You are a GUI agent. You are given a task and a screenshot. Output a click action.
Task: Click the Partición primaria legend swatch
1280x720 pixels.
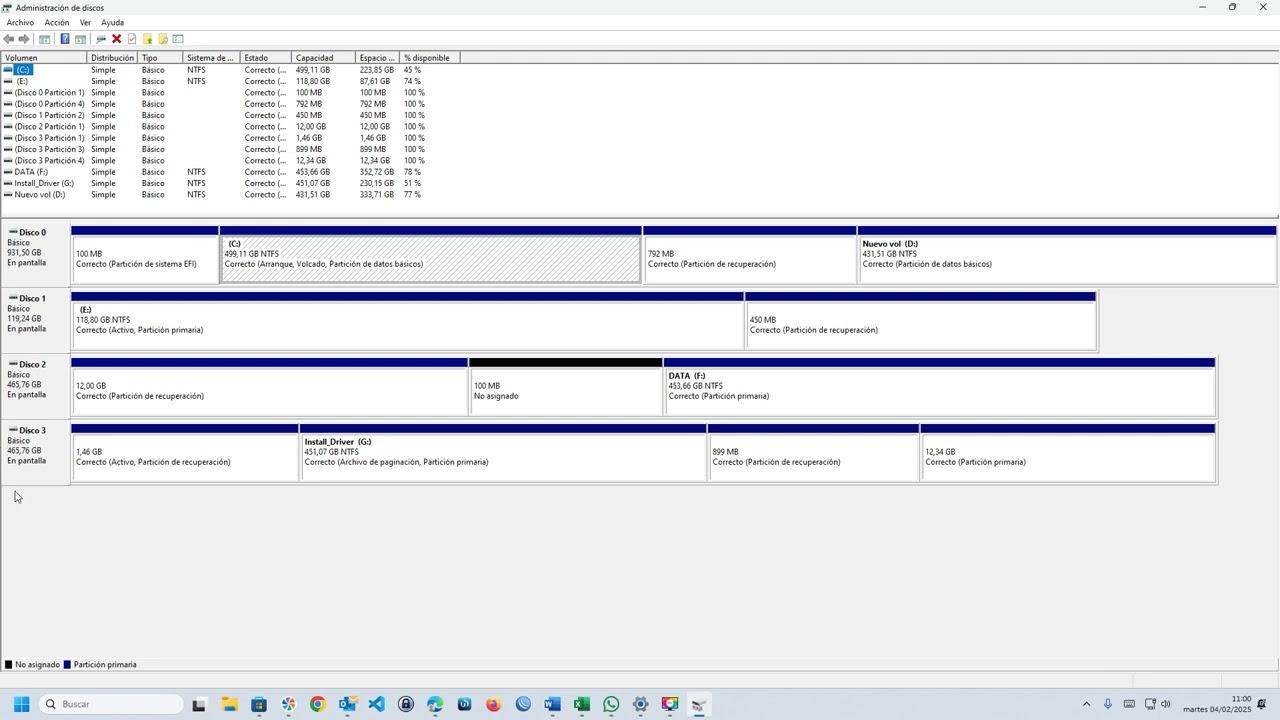pyautogui.click(x=68, y=664)
